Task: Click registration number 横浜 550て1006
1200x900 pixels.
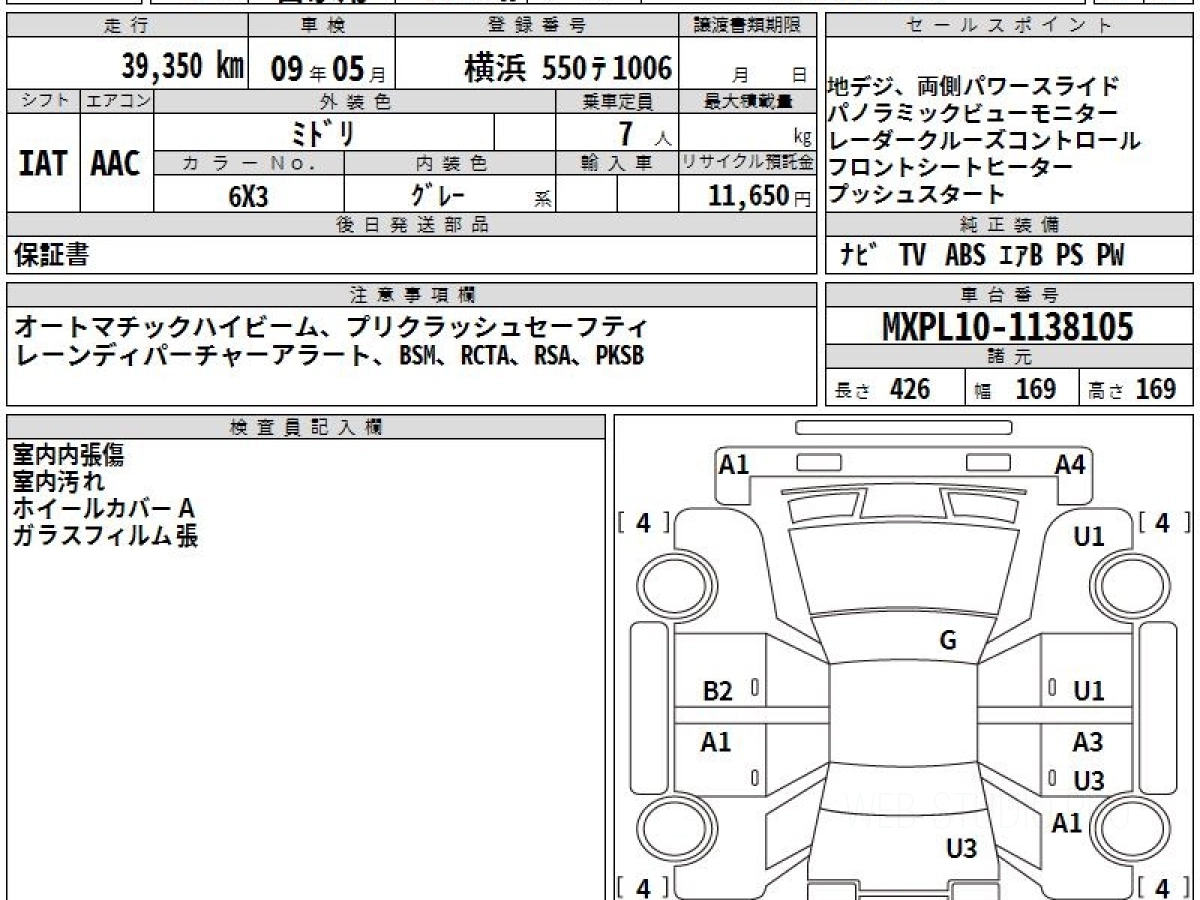Action: pos(568,68)
